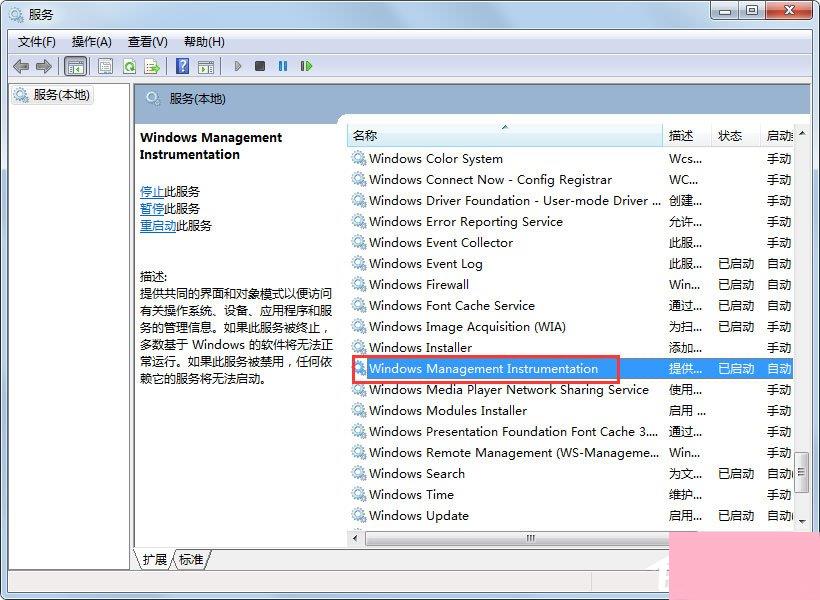The image size is (820, 600).
Task: Click gear icon of Windows Firewall row
Action: point(359,284)
